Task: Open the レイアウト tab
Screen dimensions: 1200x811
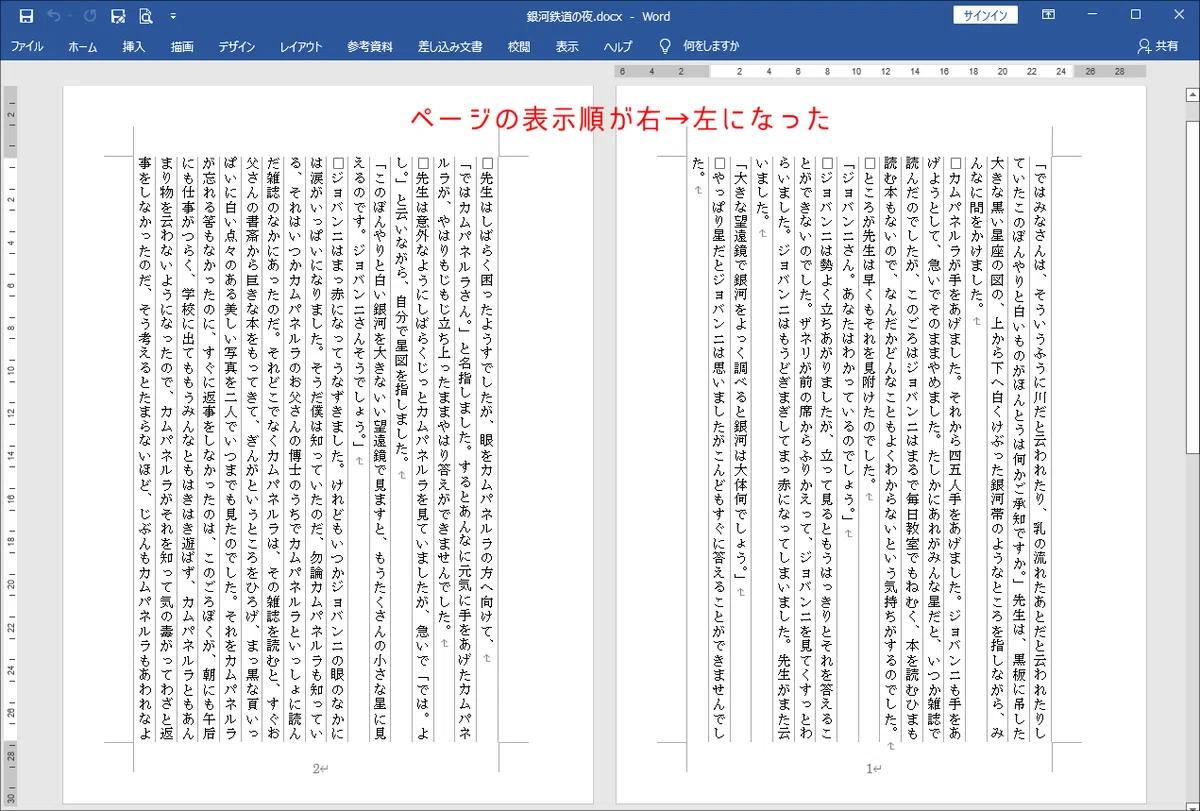Action: coord(301,47)
